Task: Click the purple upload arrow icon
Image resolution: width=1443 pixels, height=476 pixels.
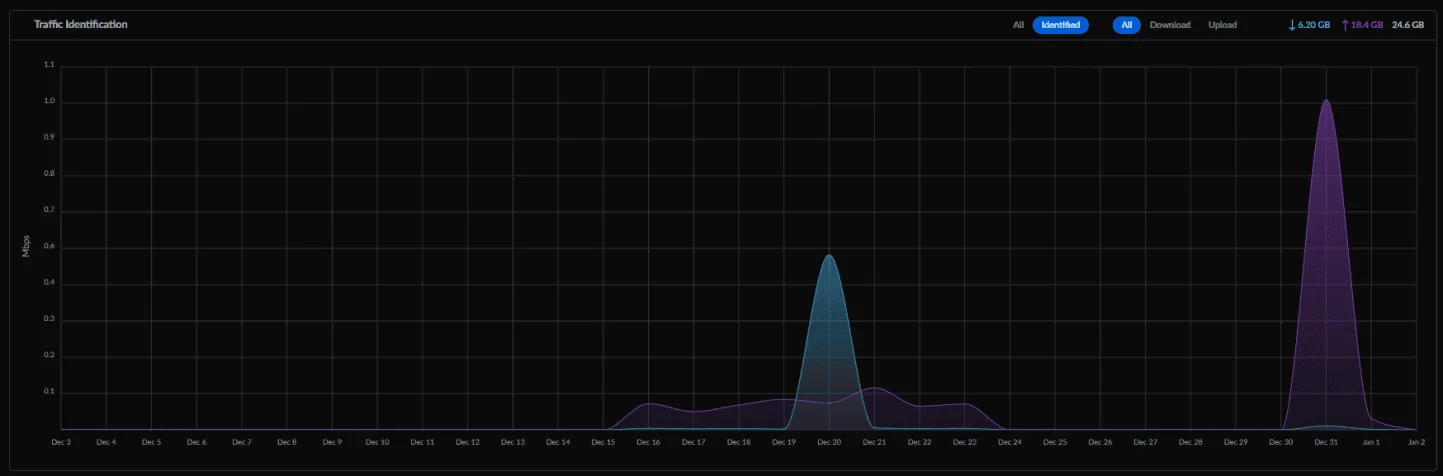Action: (x=1345, y=25)
